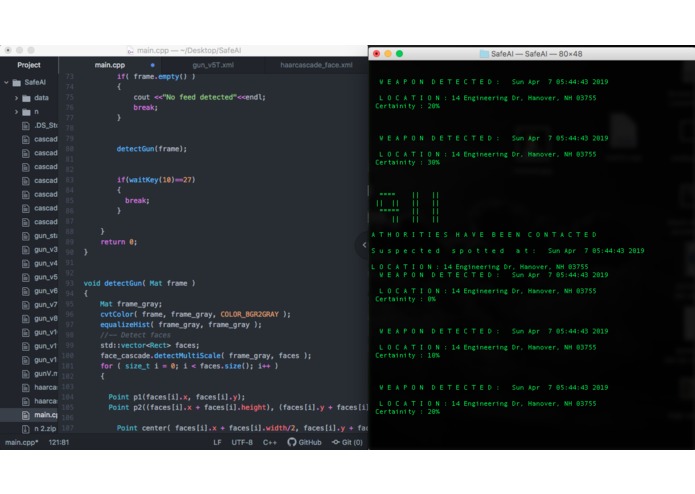Open gun_v6 file in tree
The height and width of the screenshot is (494, 695).
[46, 291]
